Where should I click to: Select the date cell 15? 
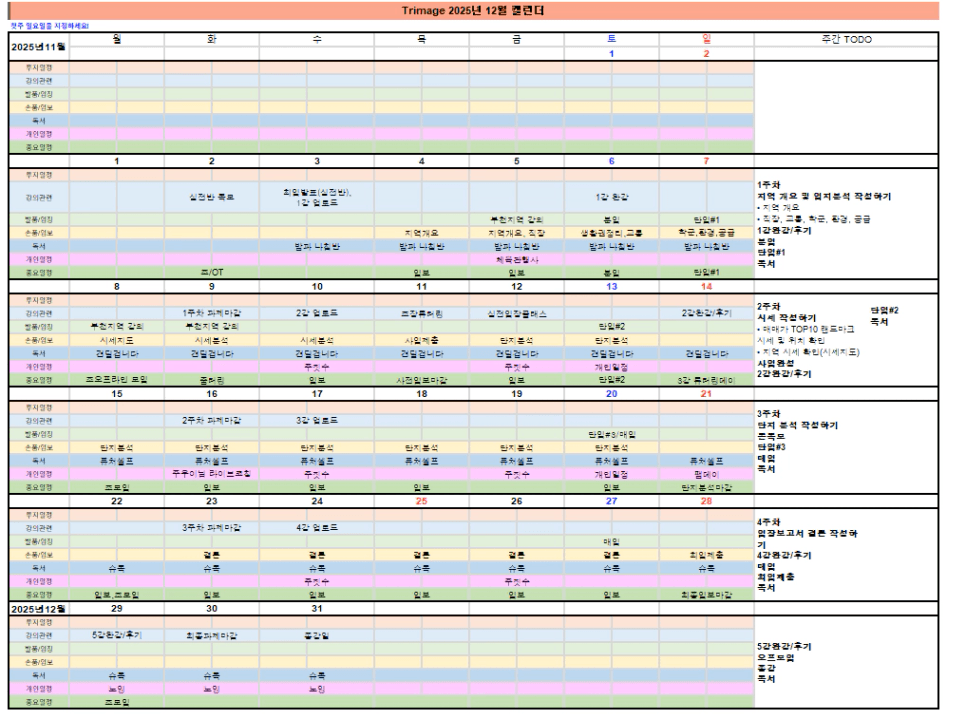click(x=117, y=394)
